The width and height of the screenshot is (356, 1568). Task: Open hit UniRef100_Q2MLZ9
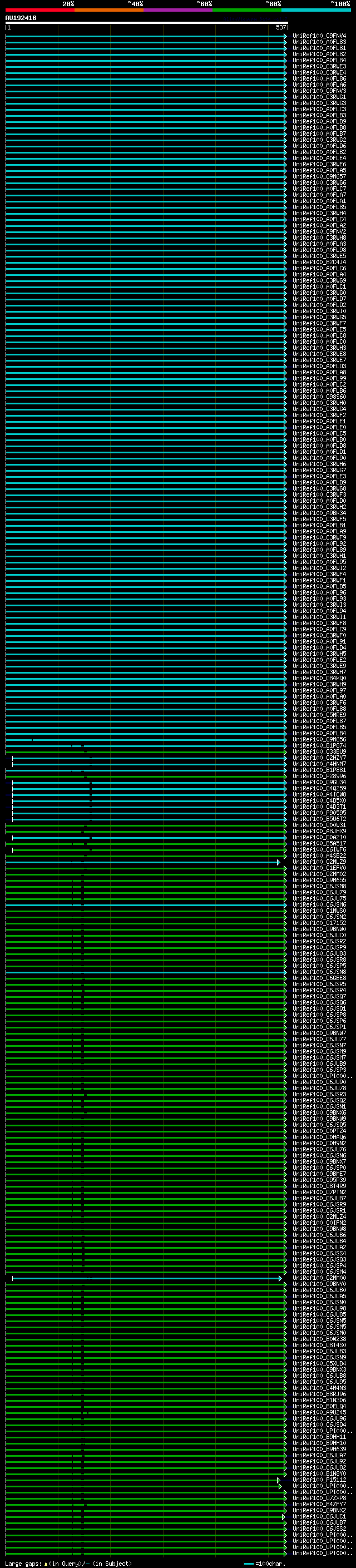click(x=319, y=862)
